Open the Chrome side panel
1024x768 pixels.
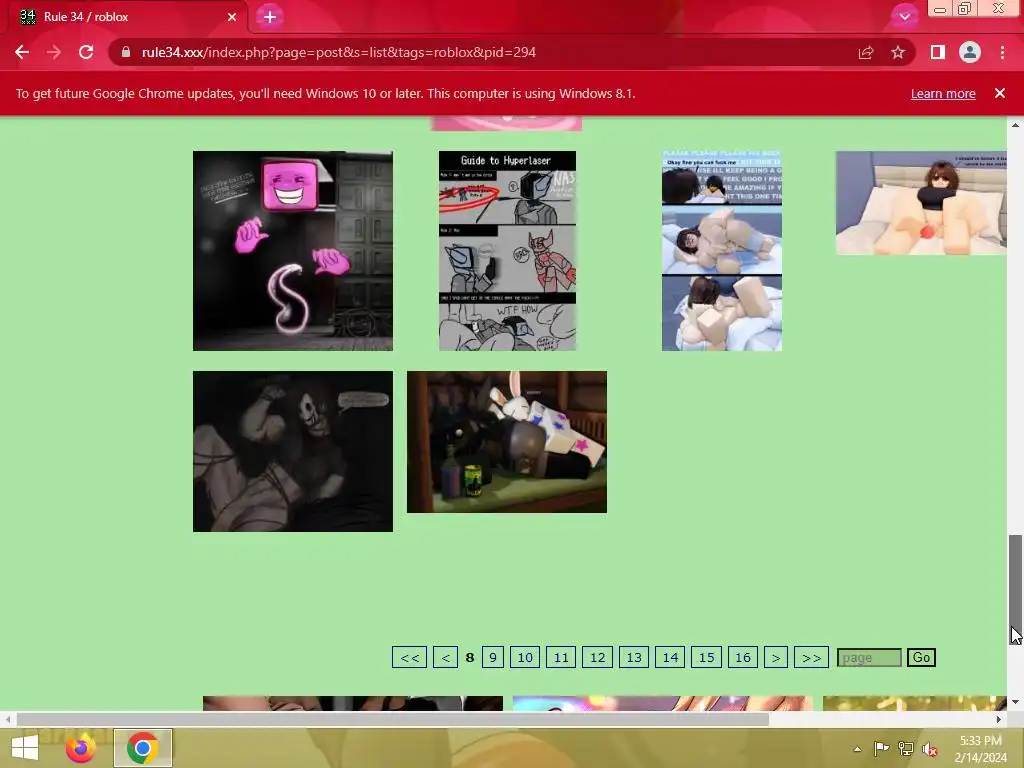coord(938,52)
